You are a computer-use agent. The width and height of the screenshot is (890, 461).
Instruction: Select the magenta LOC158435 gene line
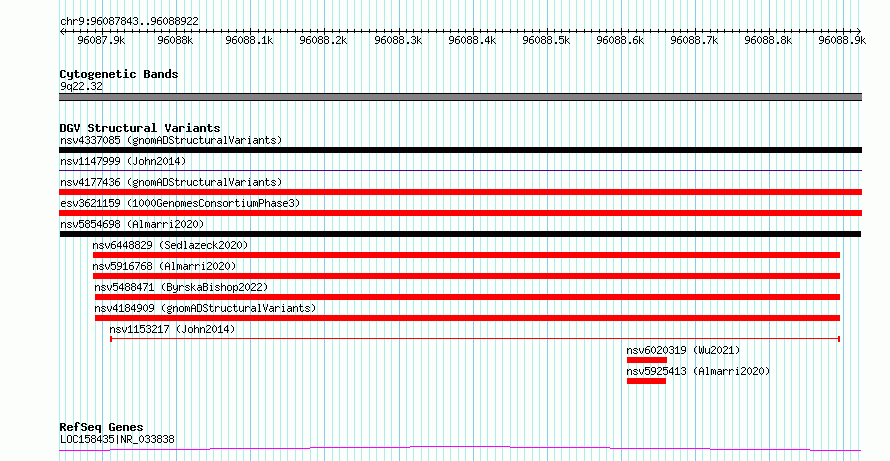click(460, 449)
